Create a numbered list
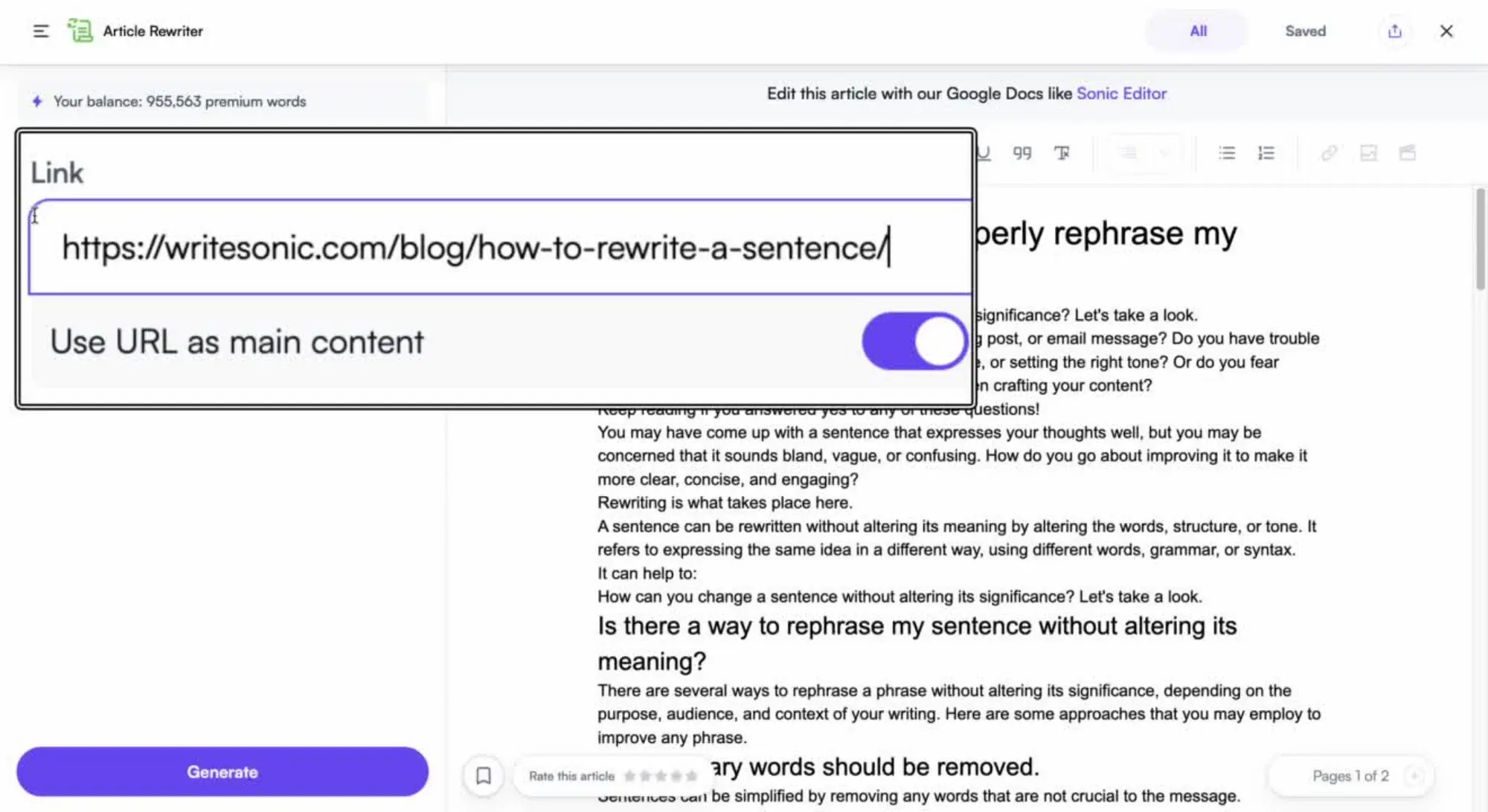This screenshot has height=812, width=1488. (1266, 153)
